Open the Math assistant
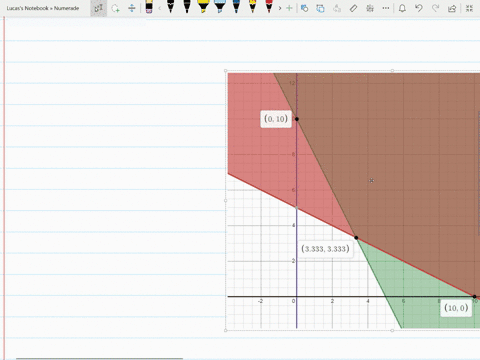Viewport: 480px width, 360px height. [370, 8]
